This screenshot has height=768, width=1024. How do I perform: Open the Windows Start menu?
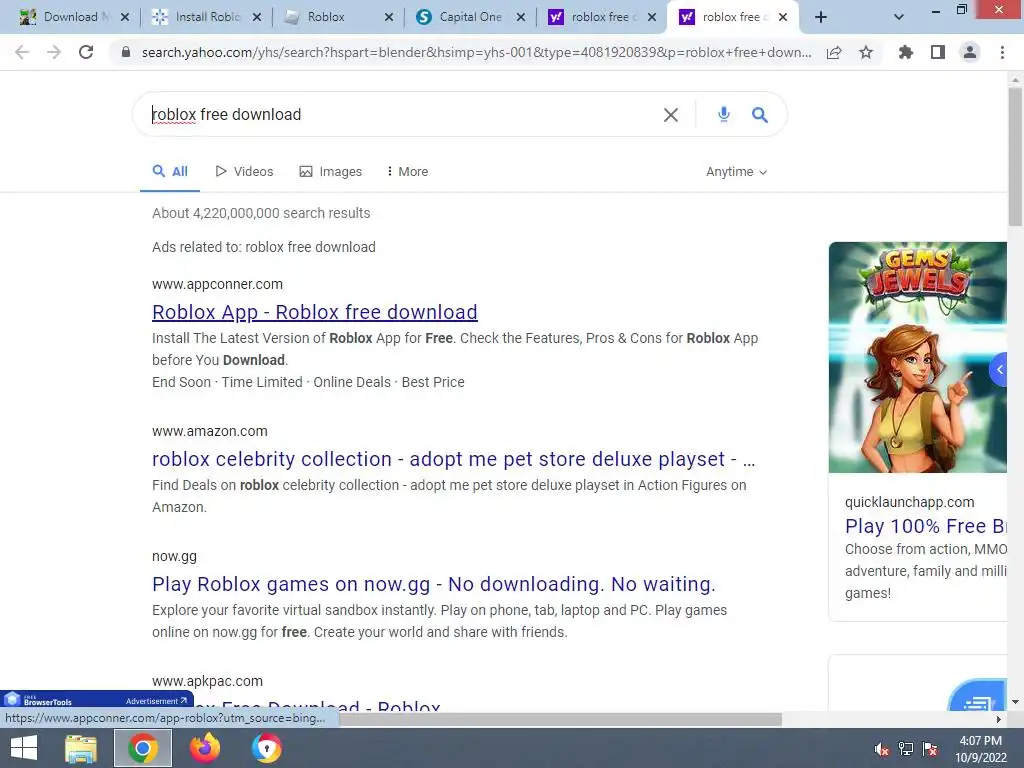(x=24, y=748)
